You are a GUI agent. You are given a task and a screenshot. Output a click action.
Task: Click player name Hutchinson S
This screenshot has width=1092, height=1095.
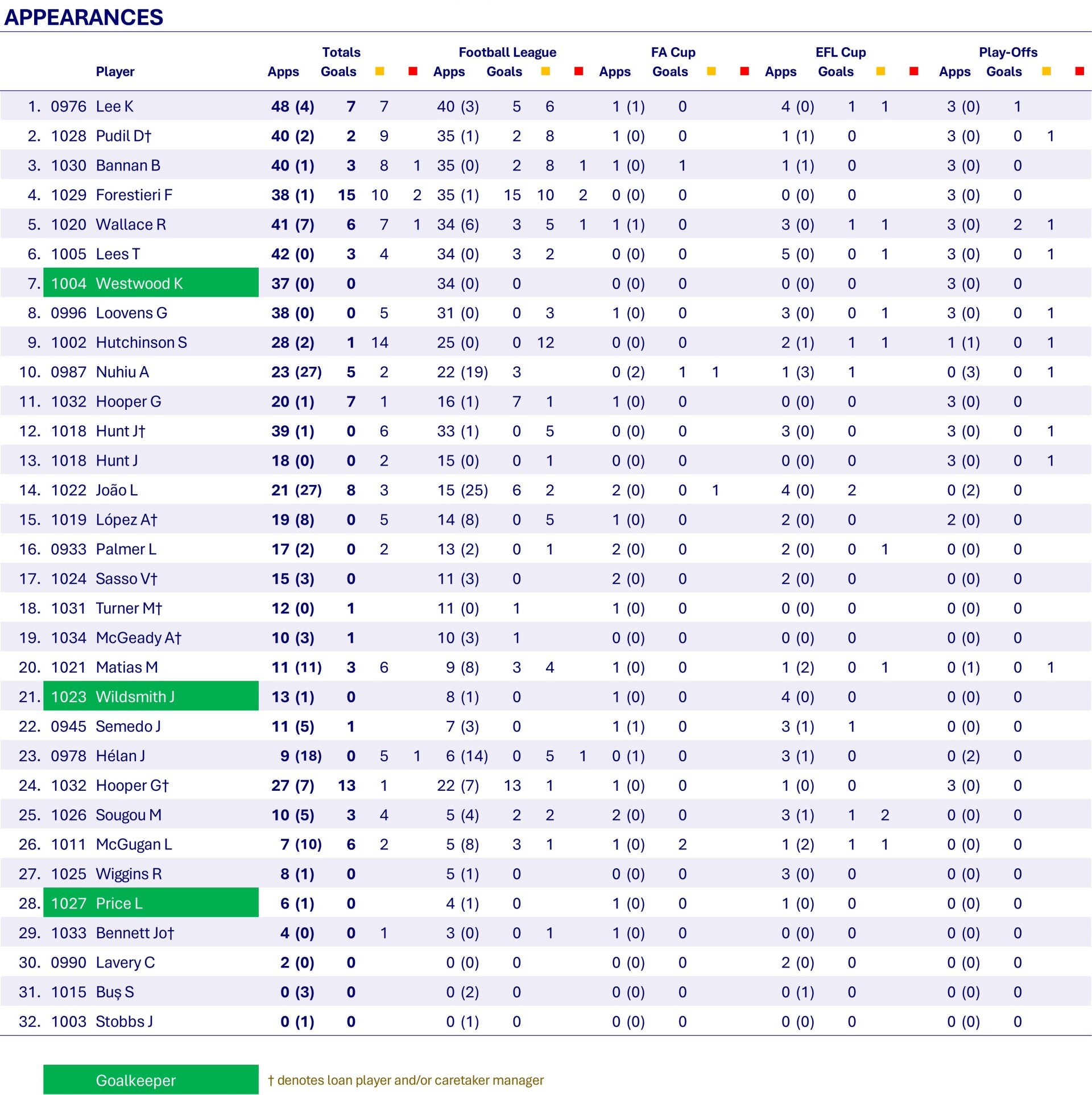click(x=141, y=342)
